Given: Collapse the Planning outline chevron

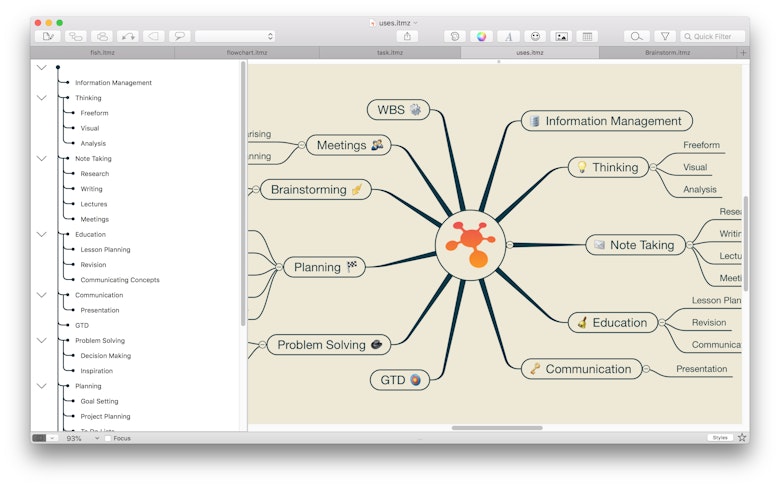Looking at the screenshot, I should coord(42,386).
